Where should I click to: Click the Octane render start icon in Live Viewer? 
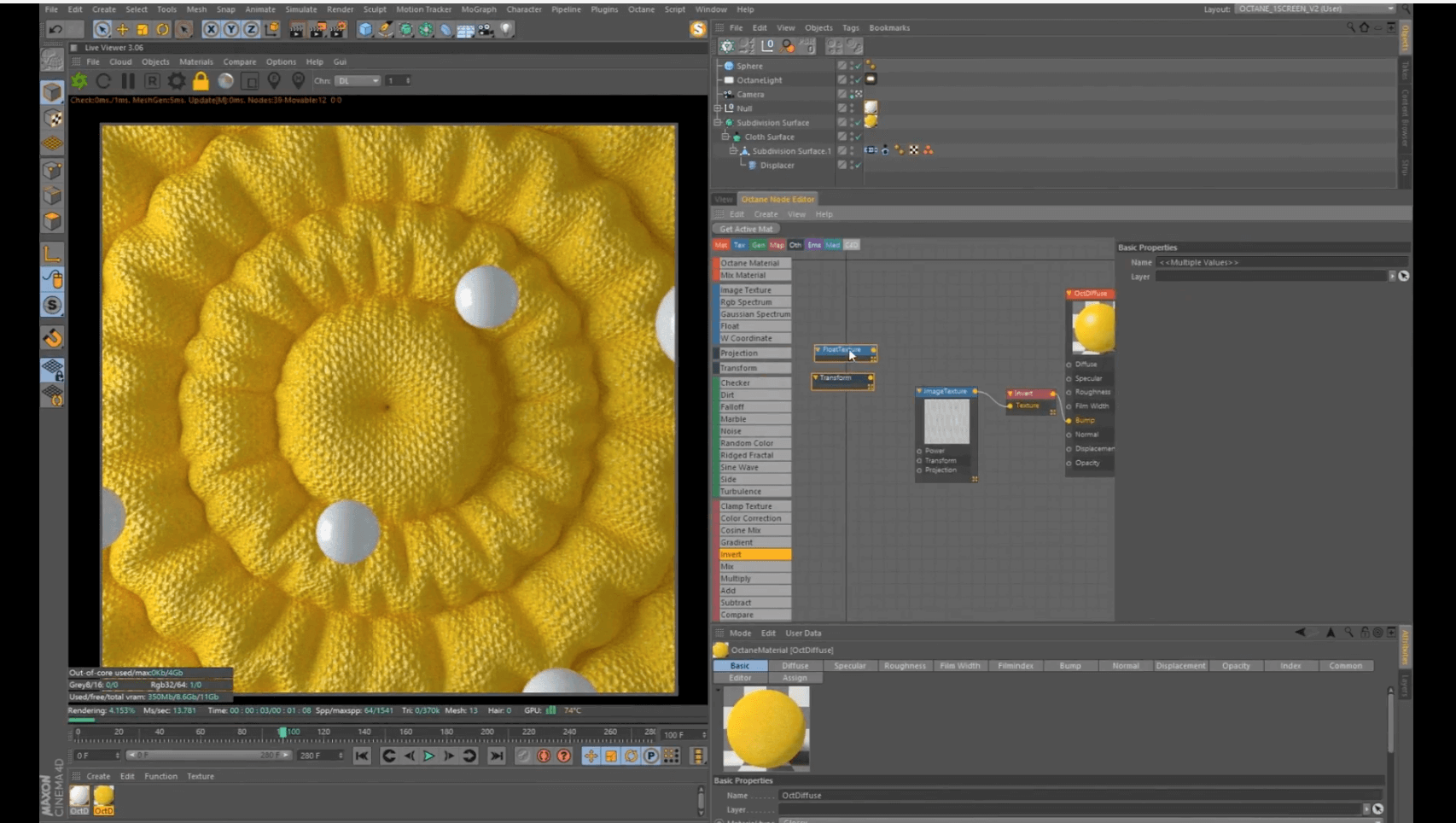79,81
